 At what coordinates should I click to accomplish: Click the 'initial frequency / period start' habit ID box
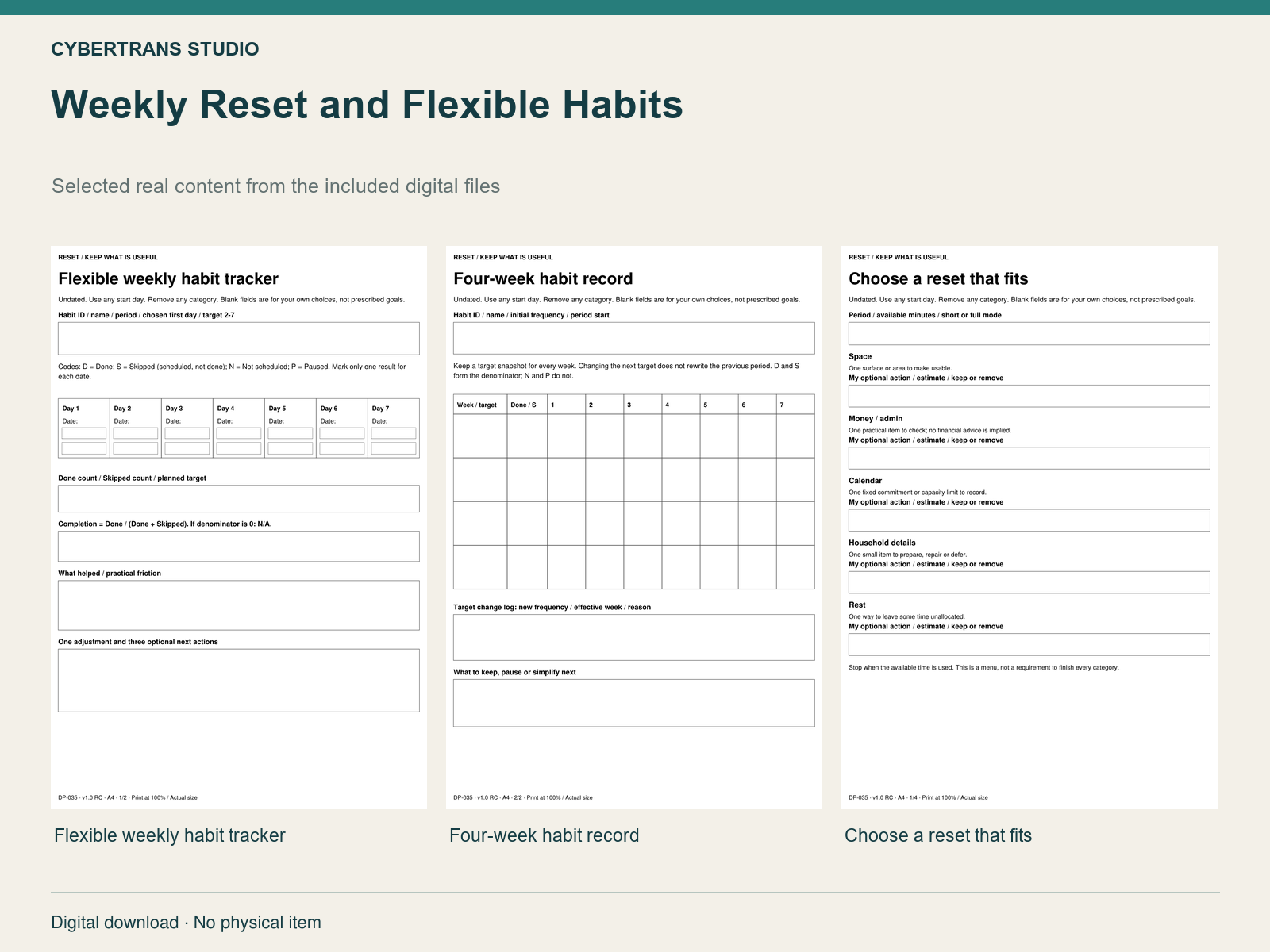634,338
